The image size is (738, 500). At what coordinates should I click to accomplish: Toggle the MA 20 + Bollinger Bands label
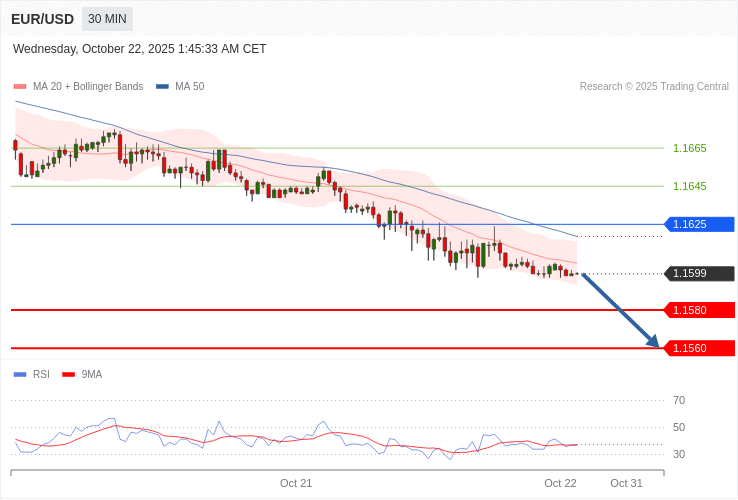[88, 87]
